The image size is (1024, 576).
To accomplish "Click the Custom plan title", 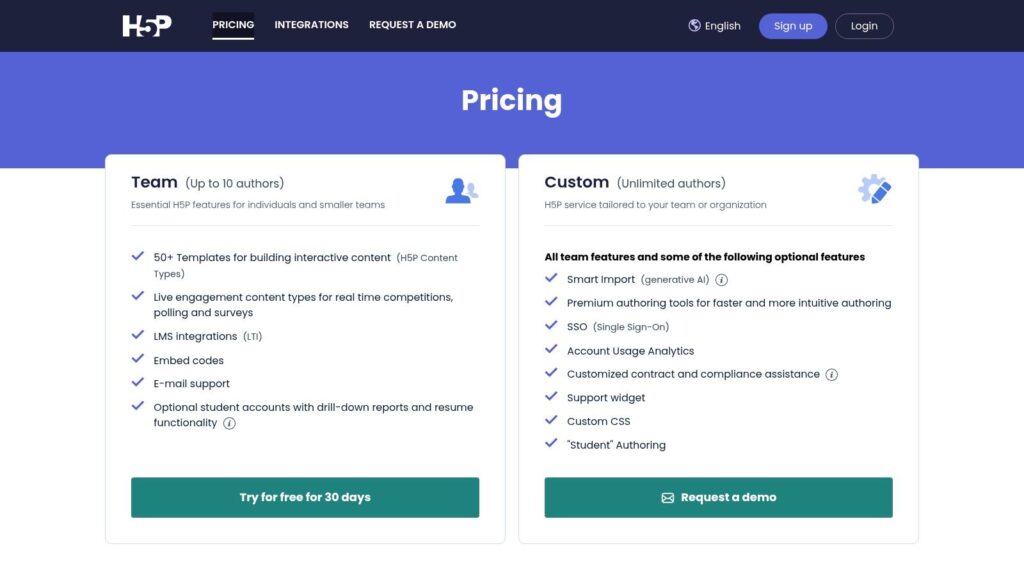I will coord(577,182).
